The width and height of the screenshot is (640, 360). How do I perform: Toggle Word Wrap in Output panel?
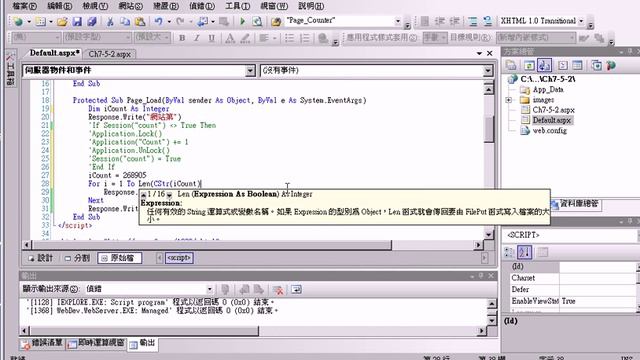tap(296, 290)
